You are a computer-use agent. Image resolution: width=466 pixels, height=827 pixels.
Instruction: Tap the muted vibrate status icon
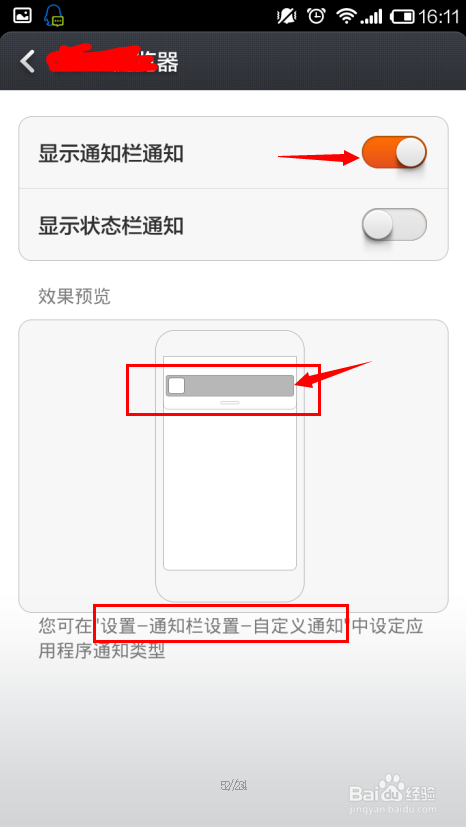[x=287, y=16]
